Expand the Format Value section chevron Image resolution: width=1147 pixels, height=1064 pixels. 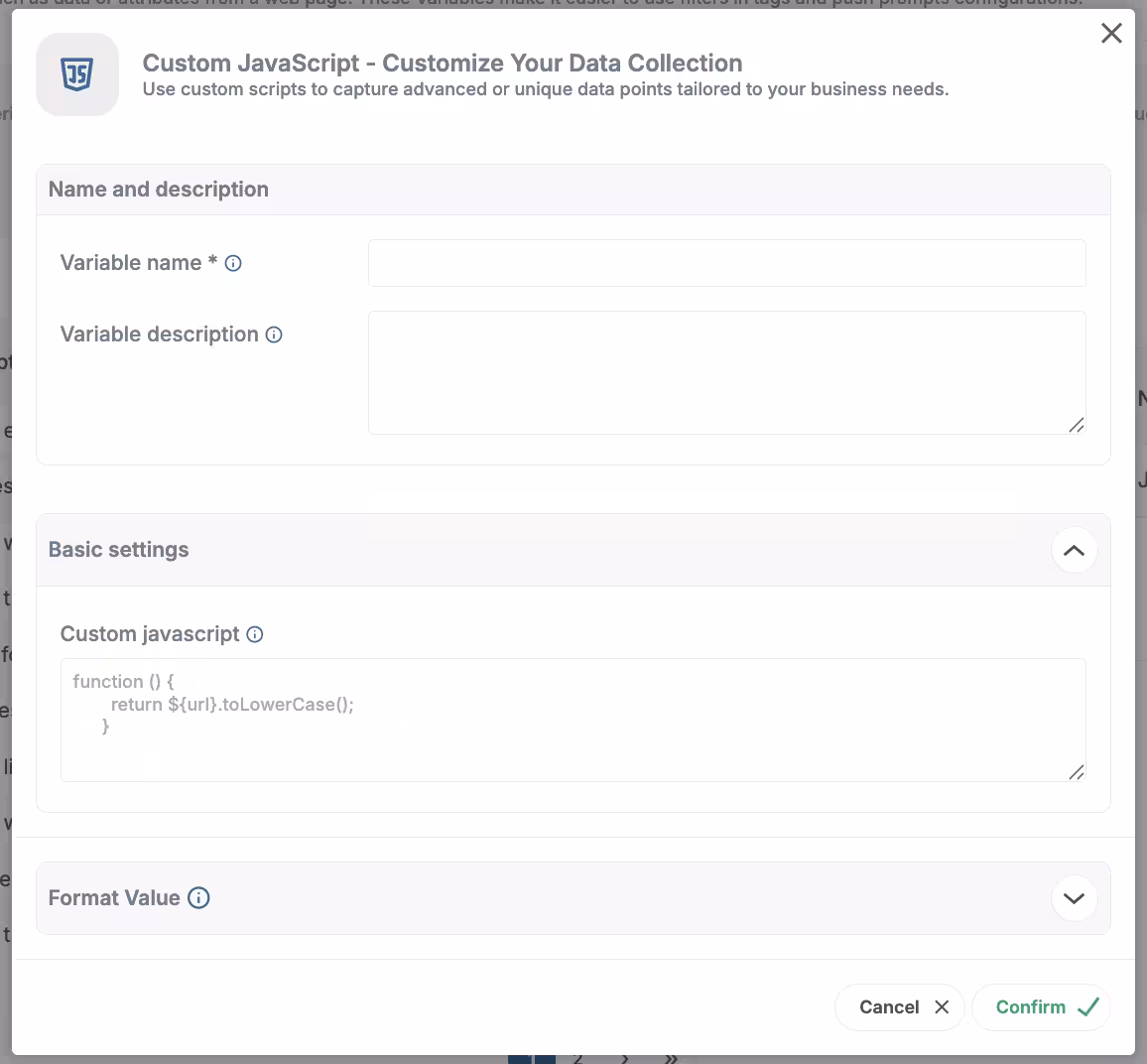1074,898
